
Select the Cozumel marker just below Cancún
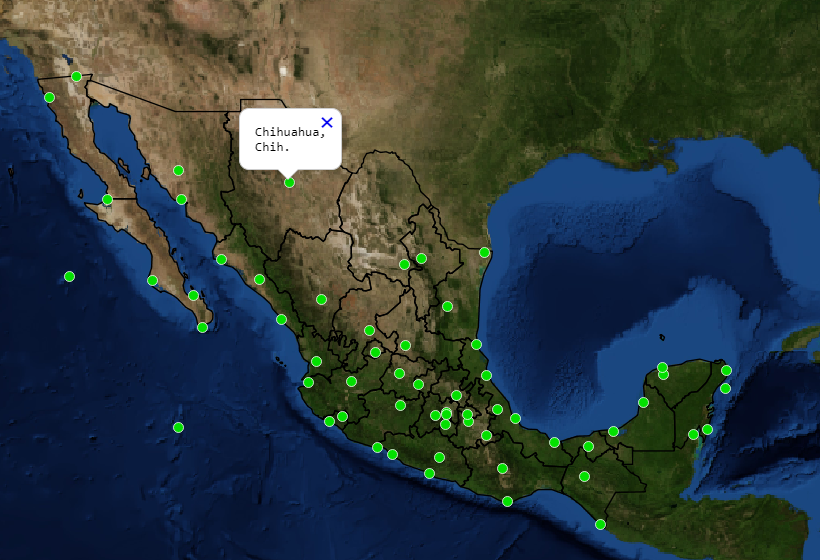click(x=725, y=388)
